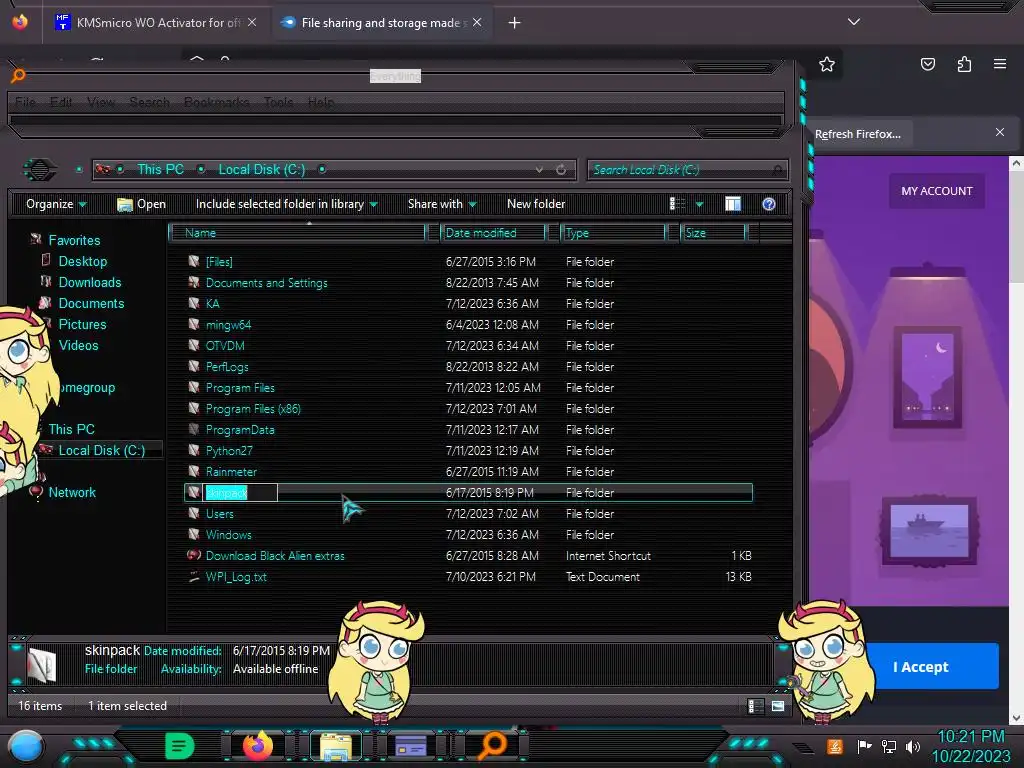Open the purple card app on the taskbar
Viewport: 1024px width, 768px height.
click(411, 746)
